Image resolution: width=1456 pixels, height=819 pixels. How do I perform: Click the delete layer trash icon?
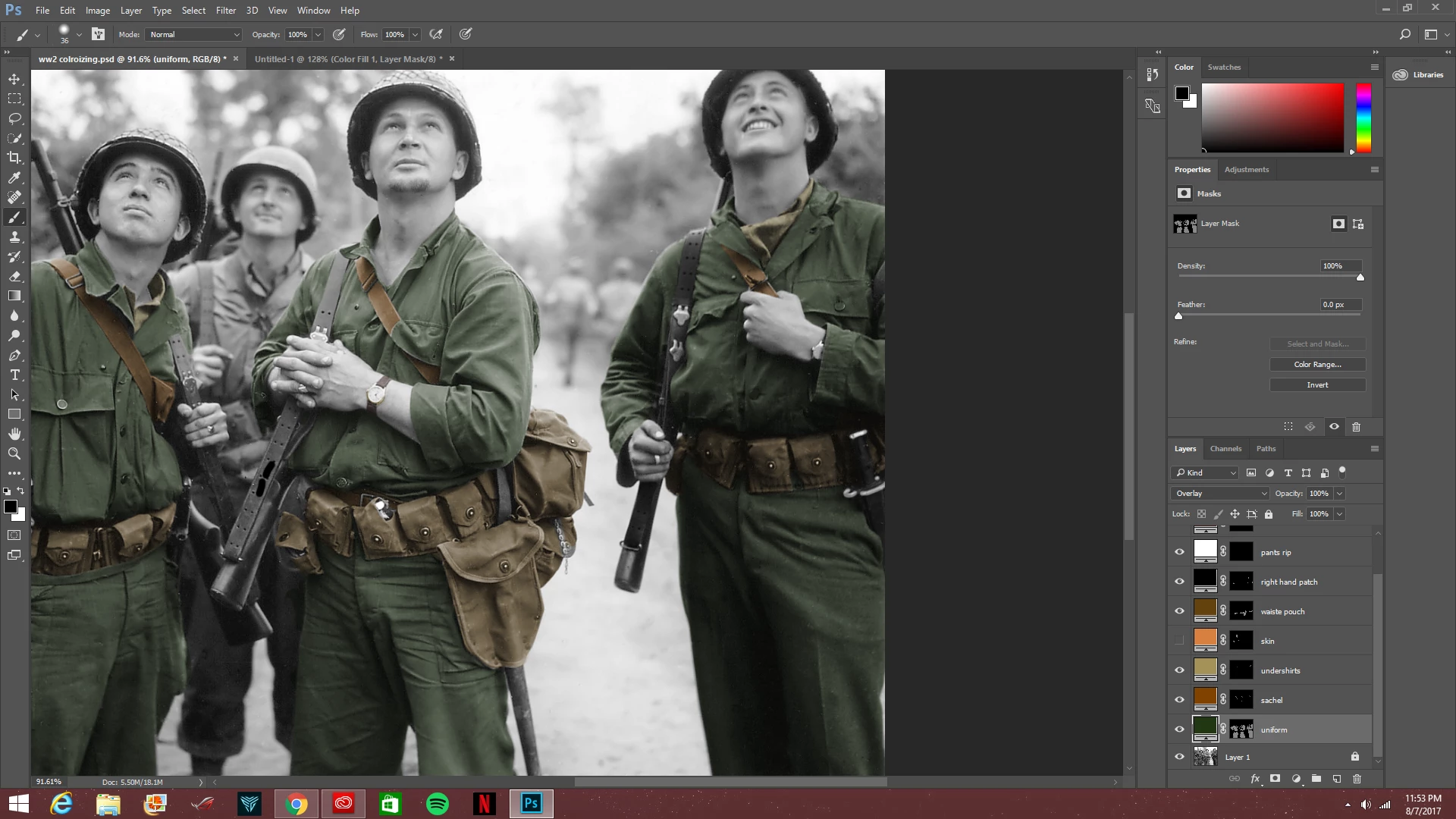1357,779
